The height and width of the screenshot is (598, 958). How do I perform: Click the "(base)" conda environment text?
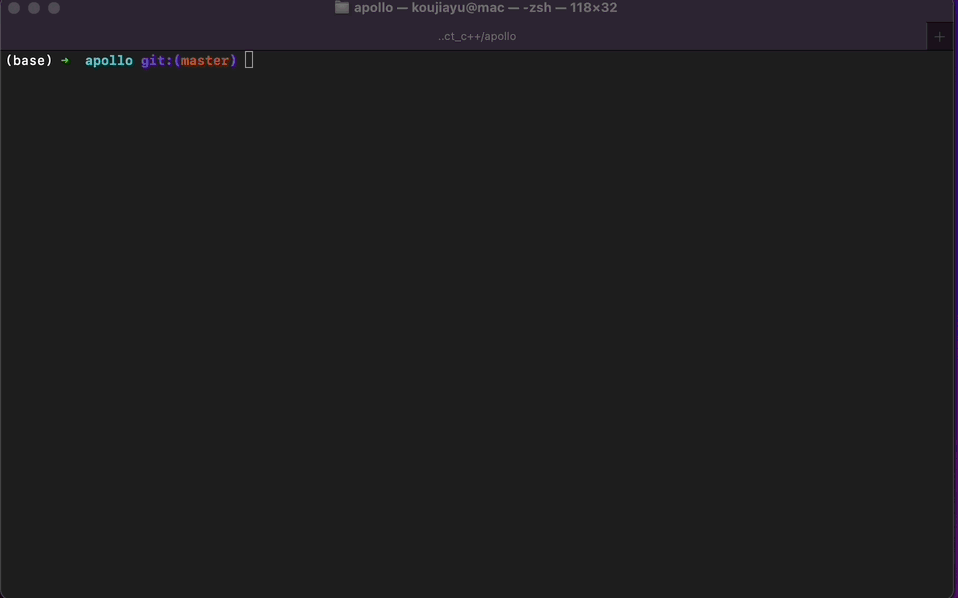[29, 60]
